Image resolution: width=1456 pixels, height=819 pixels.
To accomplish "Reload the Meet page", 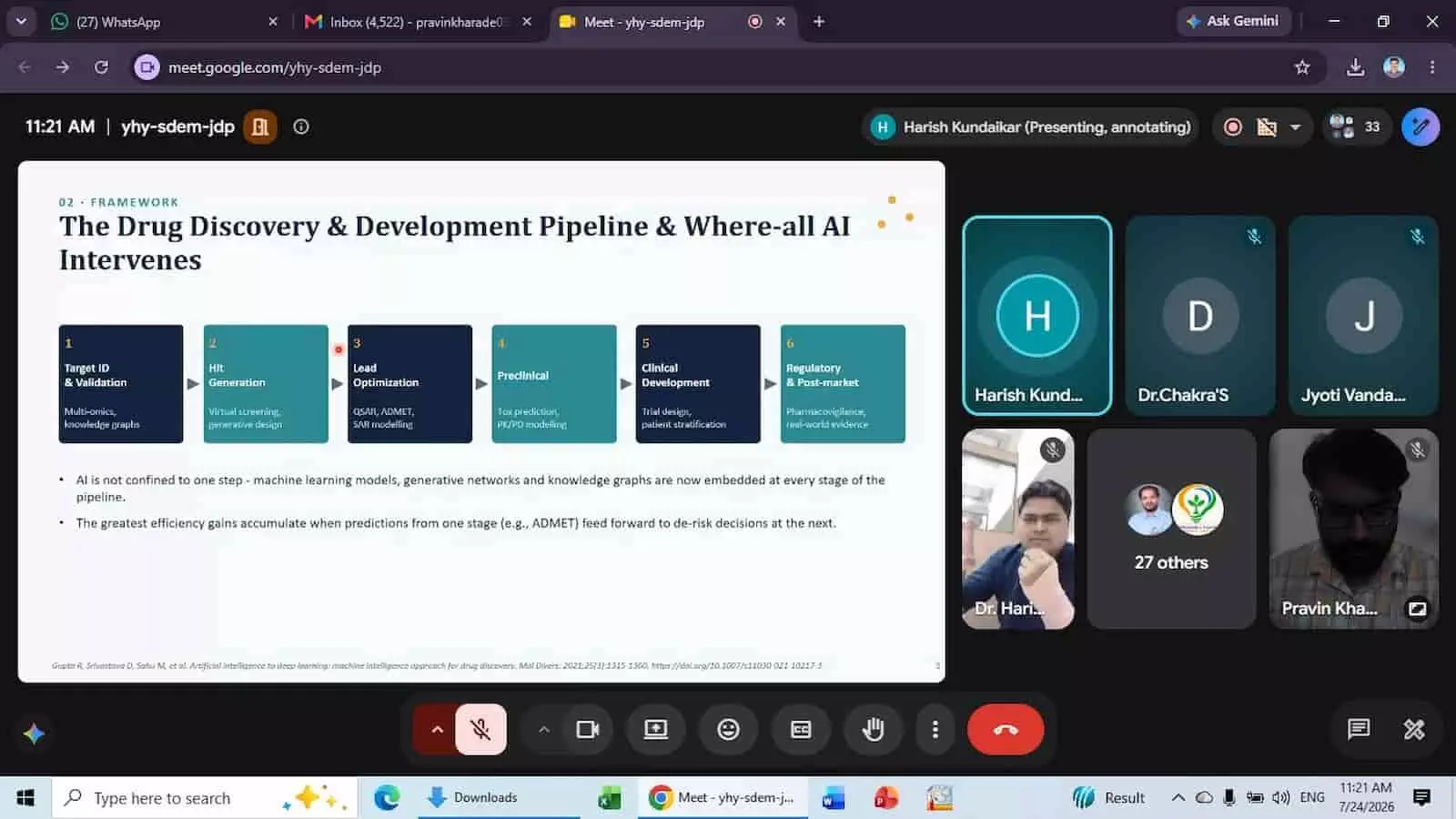I will tap(101, 67).
